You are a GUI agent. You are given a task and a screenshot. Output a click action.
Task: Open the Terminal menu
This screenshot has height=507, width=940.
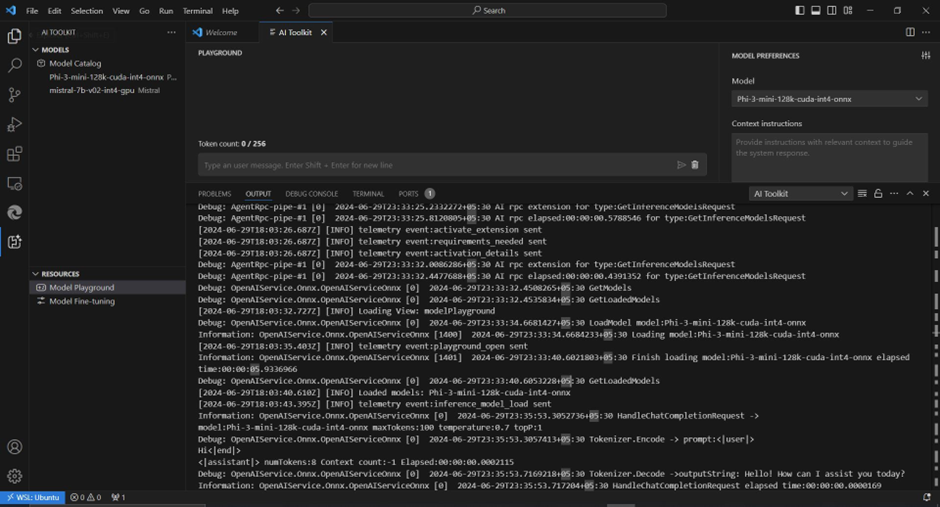click(197, 11)
